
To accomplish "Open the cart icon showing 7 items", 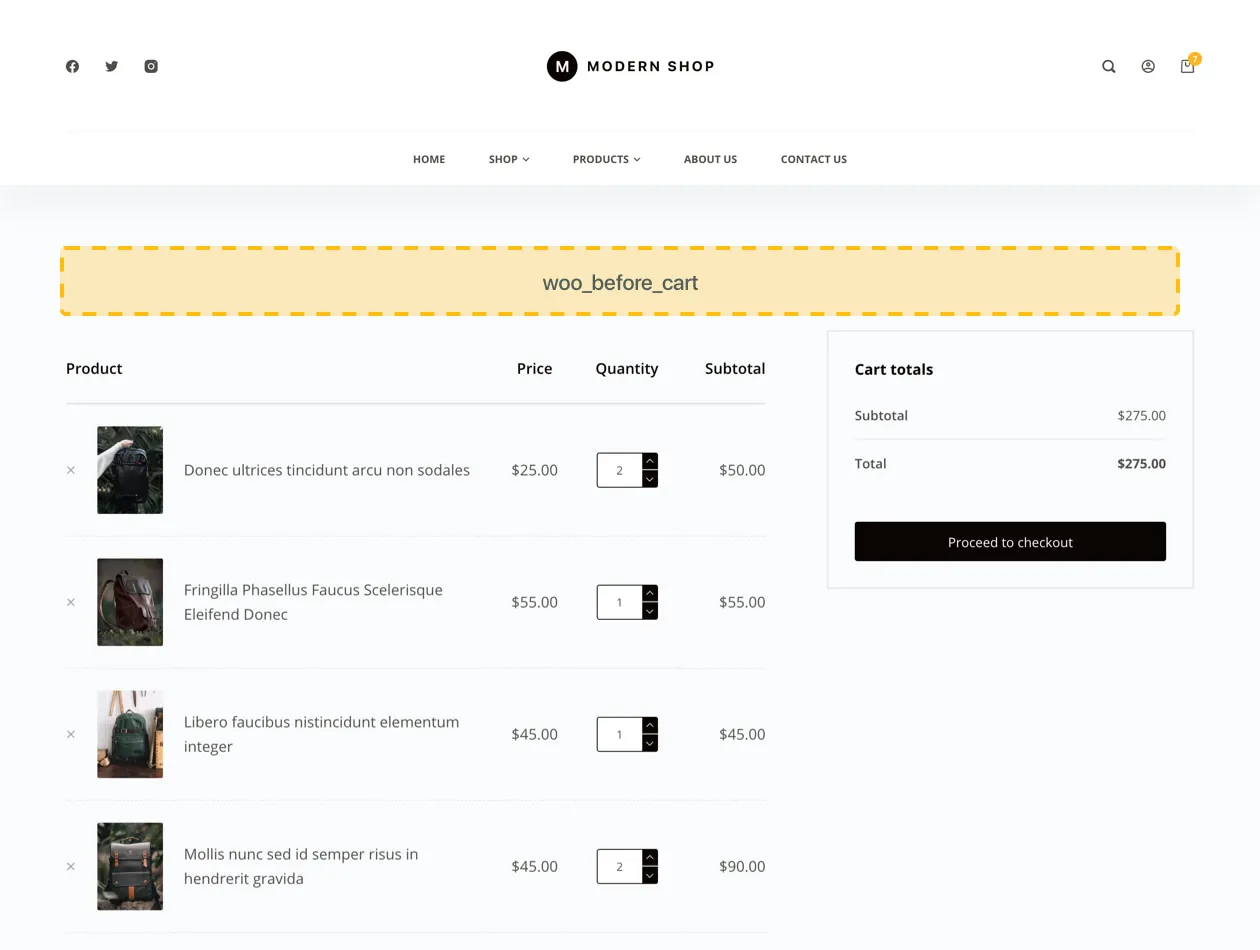I will (x=1187, y=66).
